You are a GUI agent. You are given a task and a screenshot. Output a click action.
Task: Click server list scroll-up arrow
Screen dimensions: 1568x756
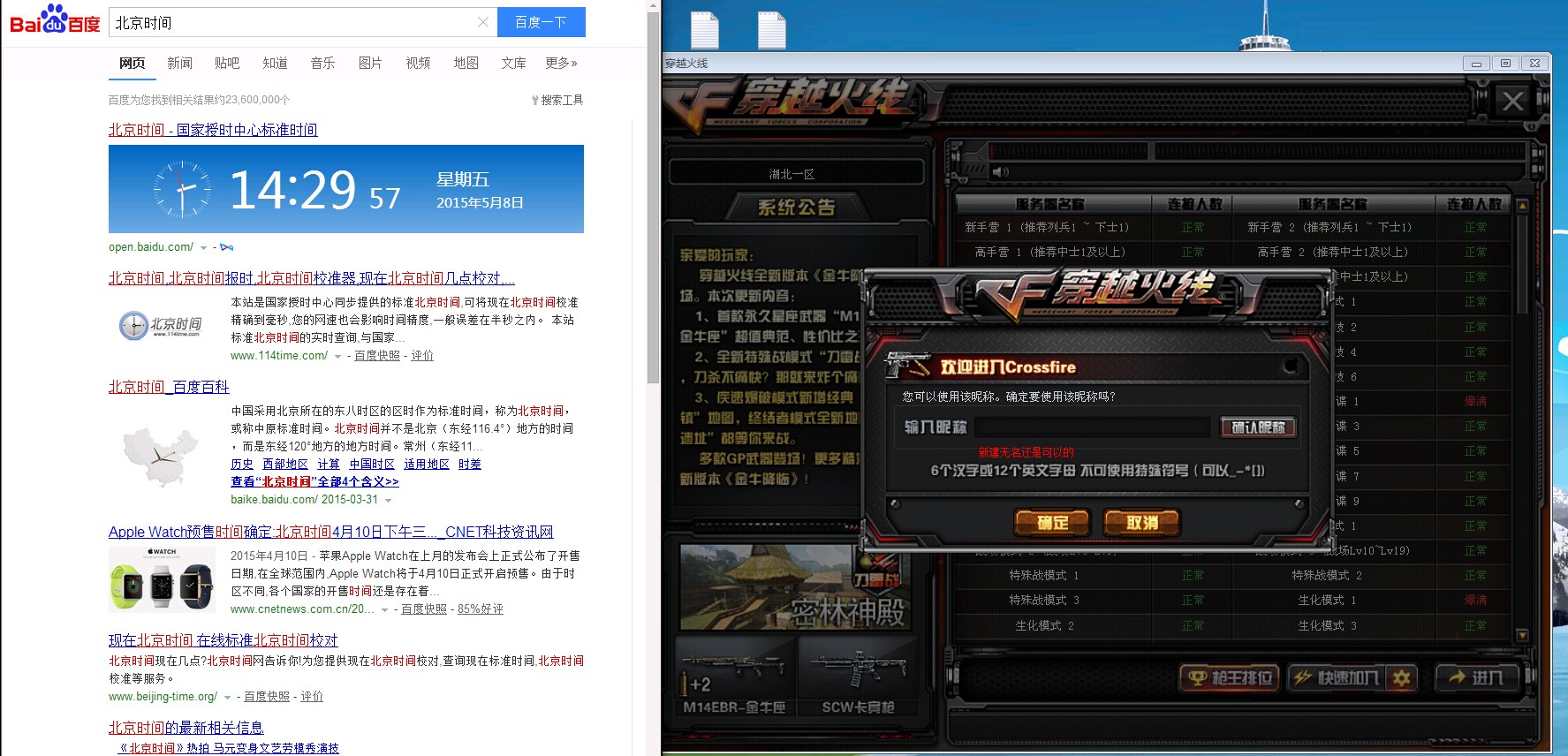(1522, 205)
